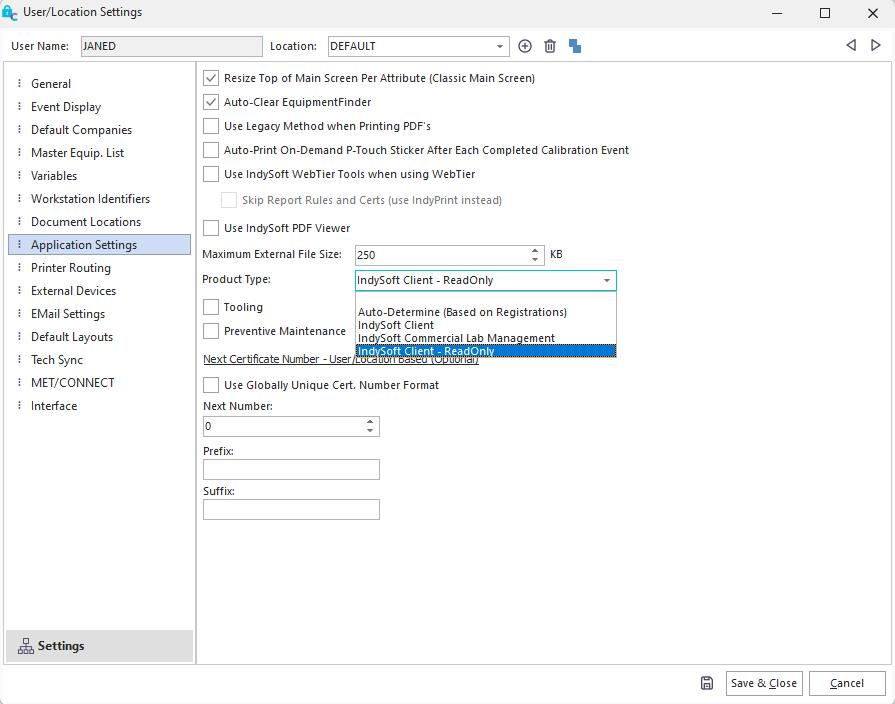Click into the Suffix field
Image resolution: width=895 pixels, height=704 pixels.
[x=291, y=509]
